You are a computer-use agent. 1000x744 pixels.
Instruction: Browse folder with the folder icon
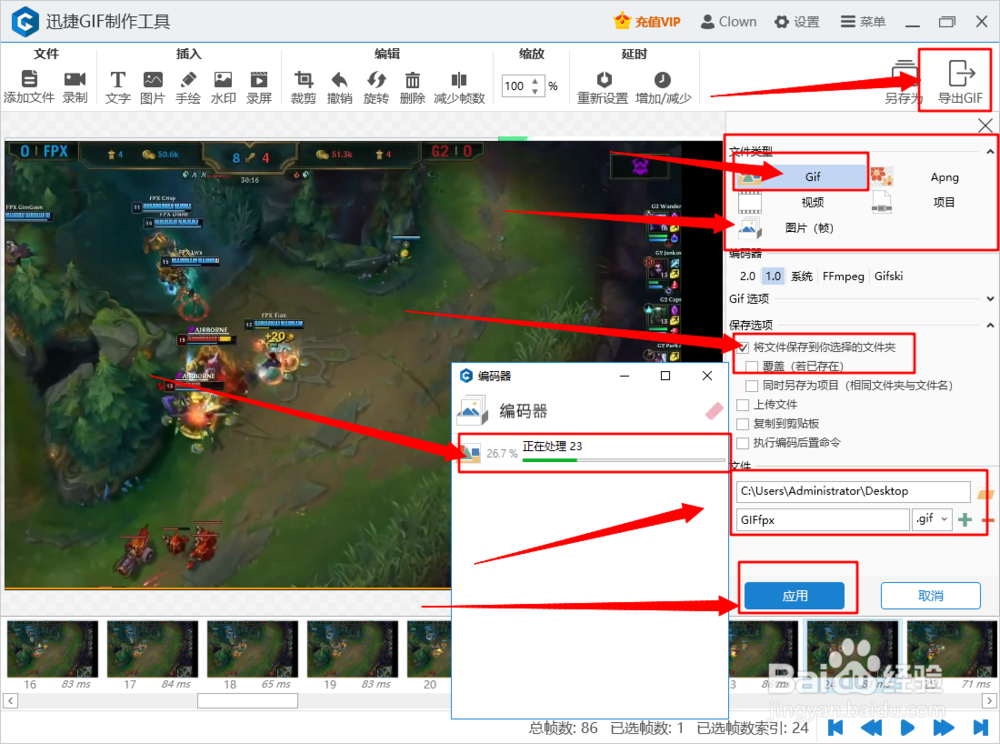(985, 494)
